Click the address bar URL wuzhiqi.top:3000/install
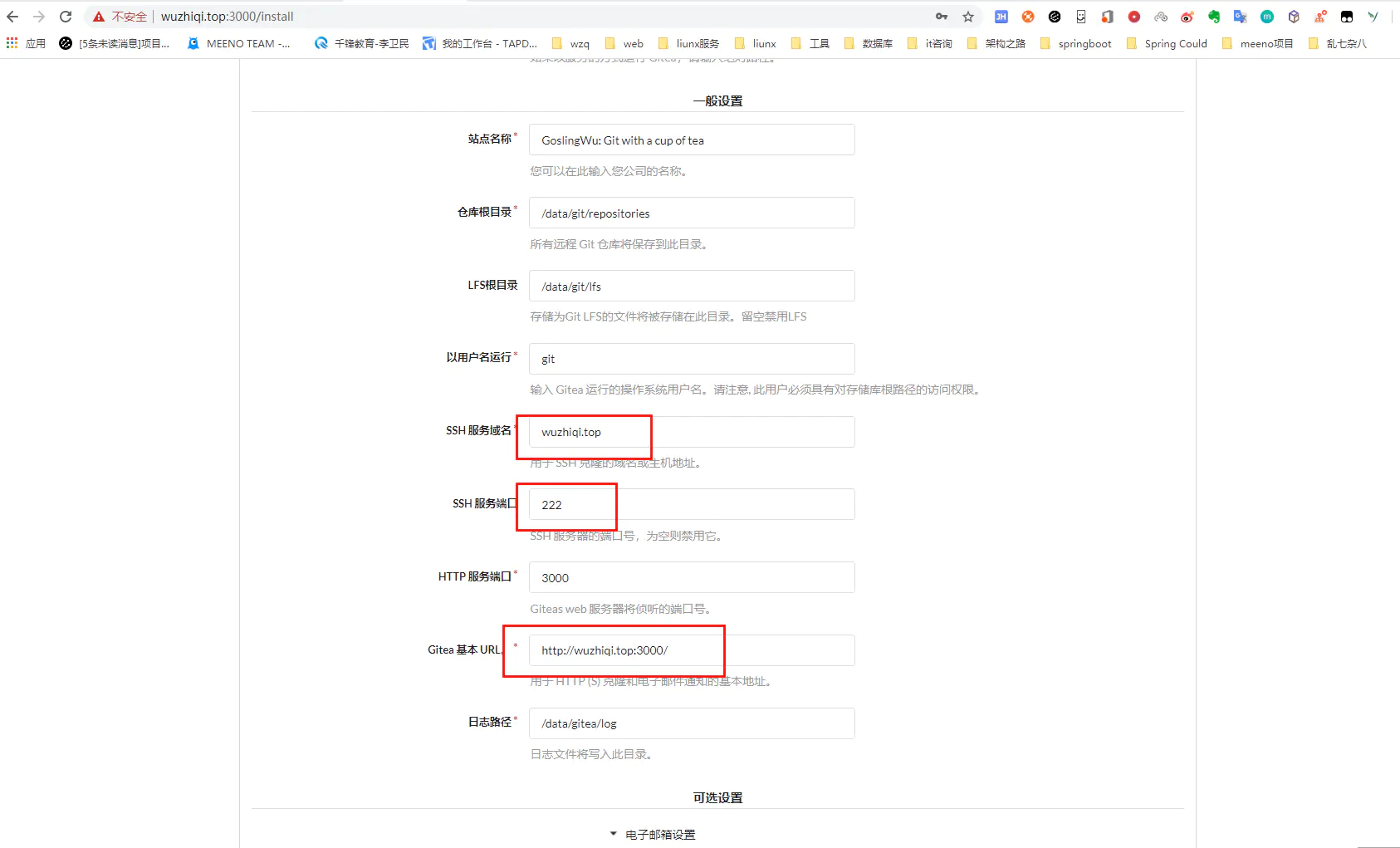 tap(227, 17)
